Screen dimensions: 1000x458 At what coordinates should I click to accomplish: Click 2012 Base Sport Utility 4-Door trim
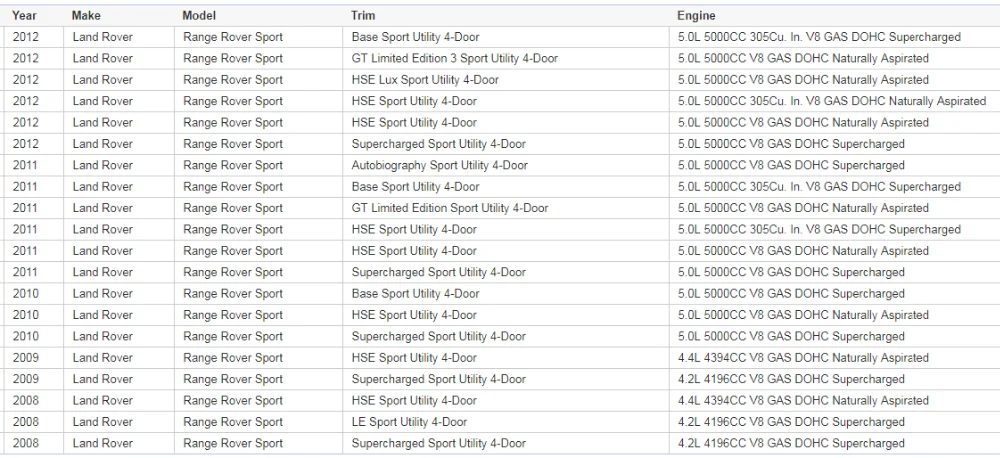(415, 37)
